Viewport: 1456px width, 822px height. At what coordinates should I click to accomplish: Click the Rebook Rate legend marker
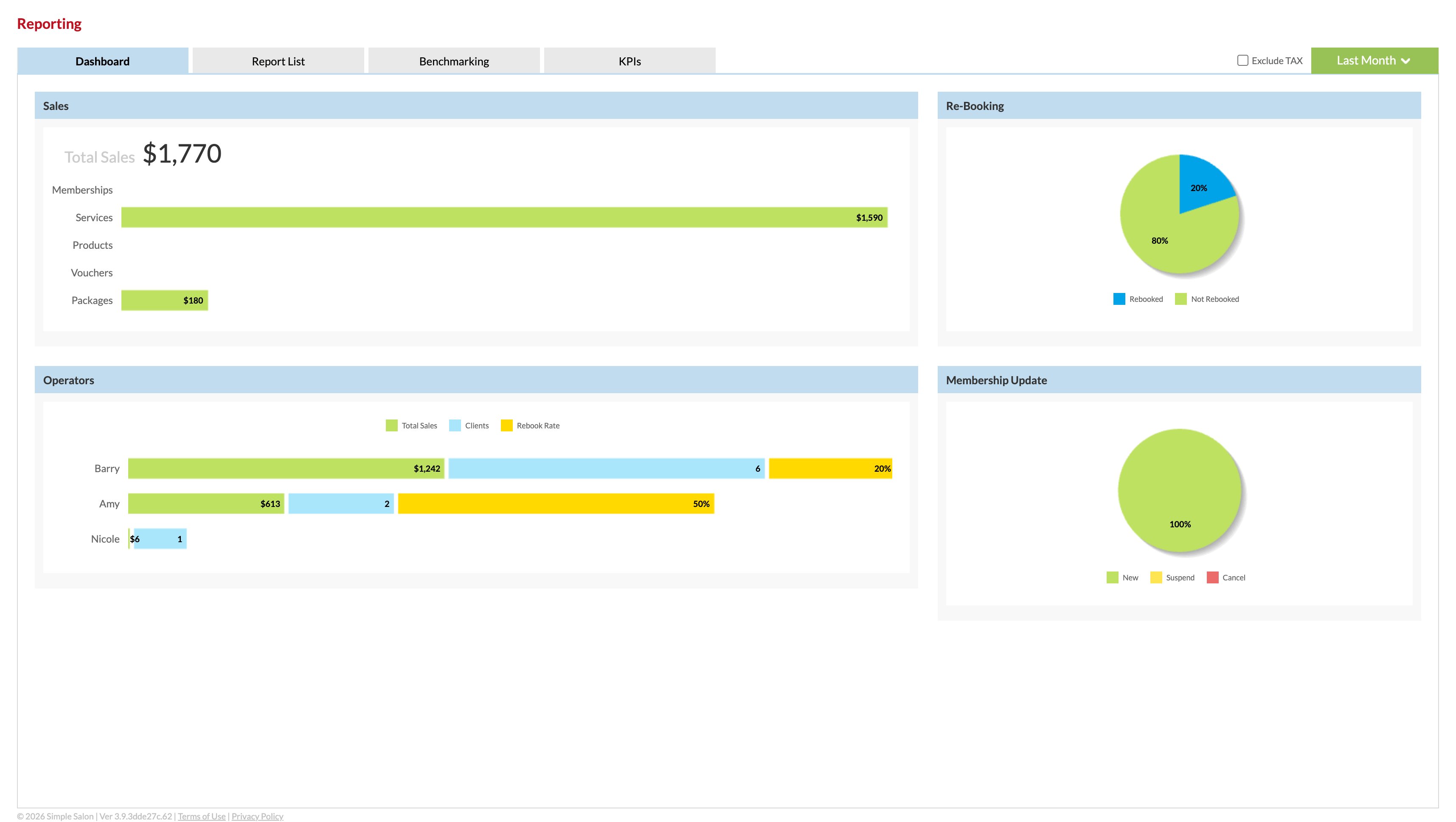[x=506, y=425]
